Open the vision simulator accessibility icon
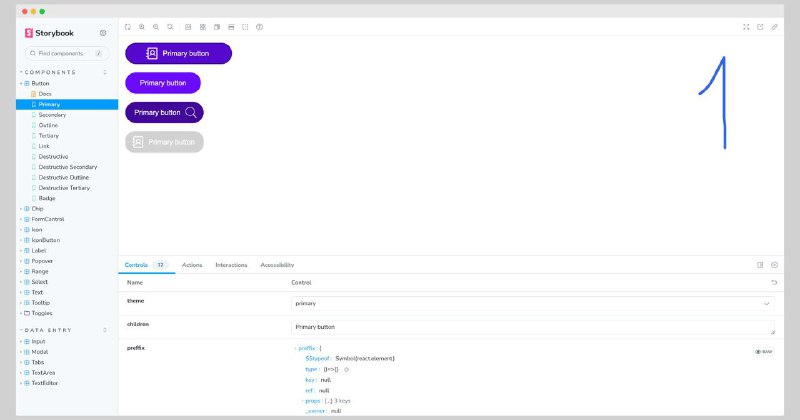This screenshot has width=800, height=420. coord(259,27)
